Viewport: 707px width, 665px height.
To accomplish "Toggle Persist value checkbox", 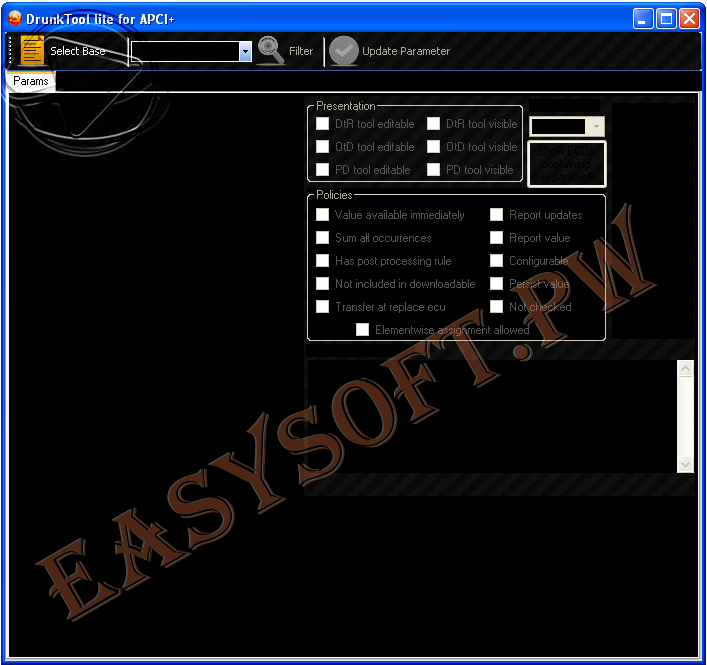I will 496,284.
